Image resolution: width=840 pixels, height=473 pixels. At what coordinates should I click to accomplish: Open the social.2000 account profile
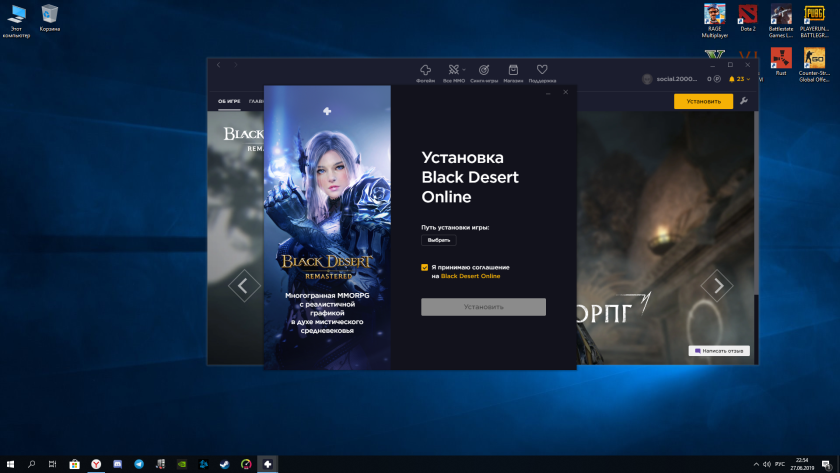point(670,79)
